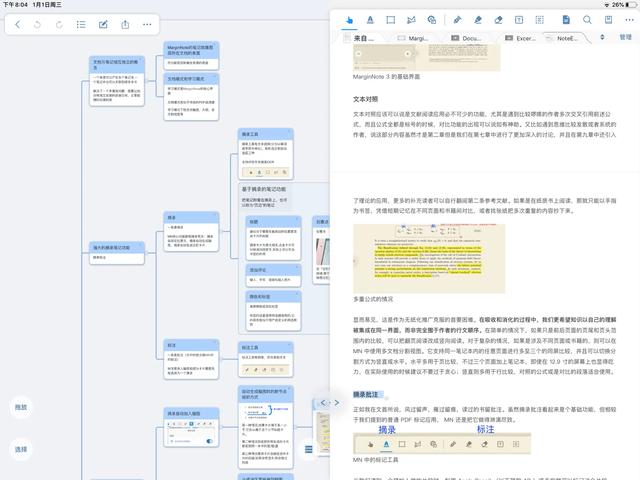Undo the last mind map action
This screenshot has width=640, height=480.
38,24
